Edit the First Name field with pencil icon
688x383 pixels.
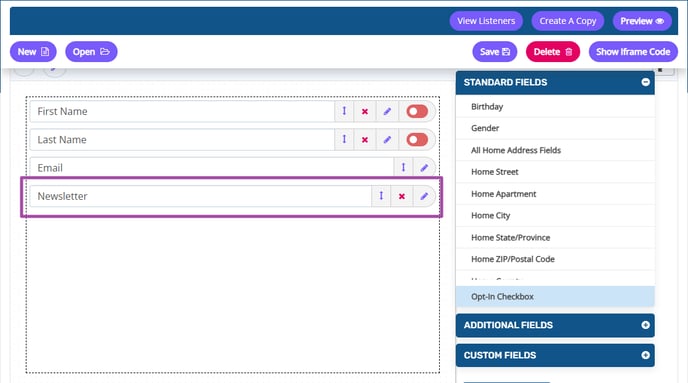coord(387,111)
